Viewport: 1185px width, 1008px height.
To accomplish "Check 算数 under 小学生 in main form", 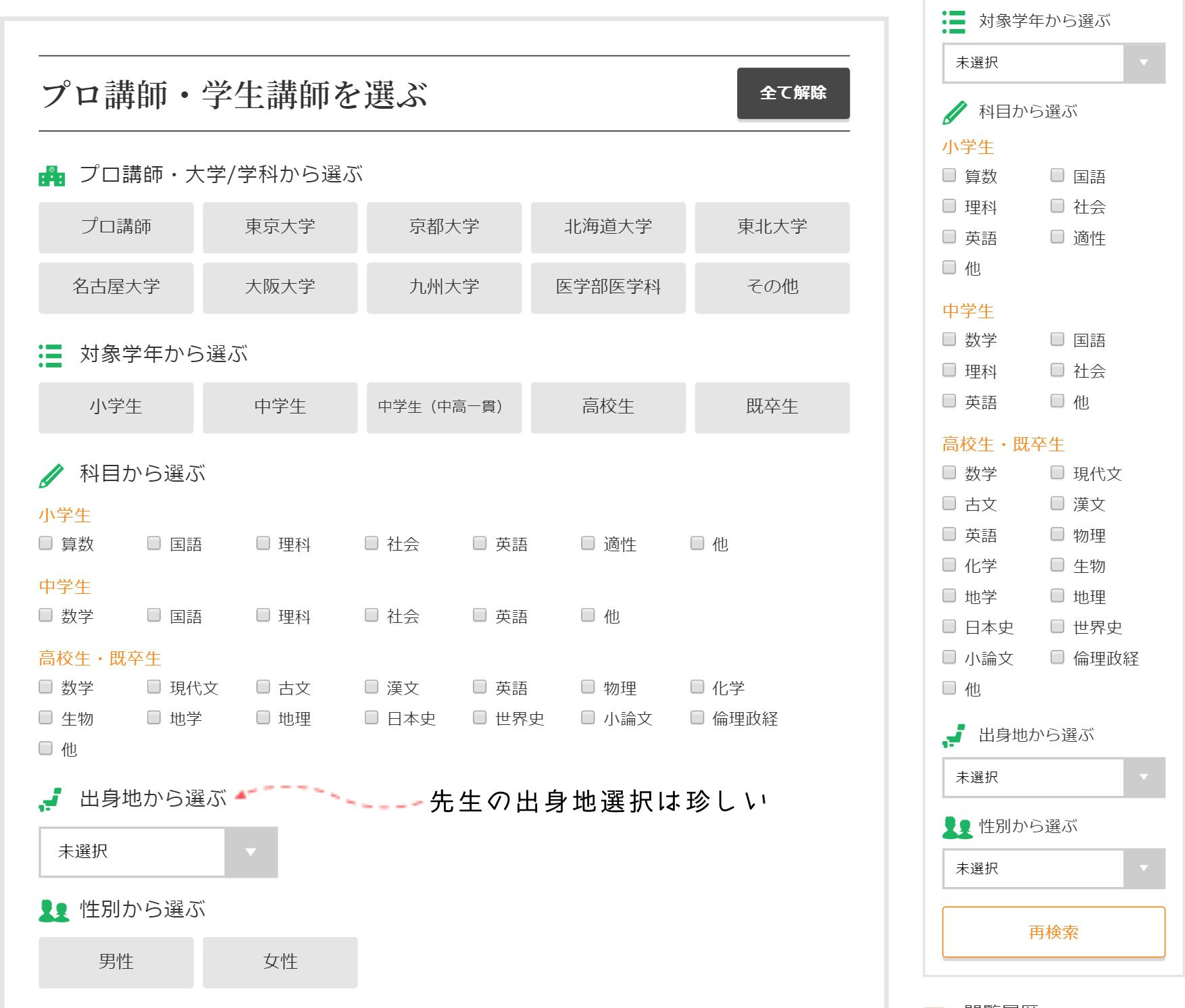I will pyautogui.click(x=46, y=543).
